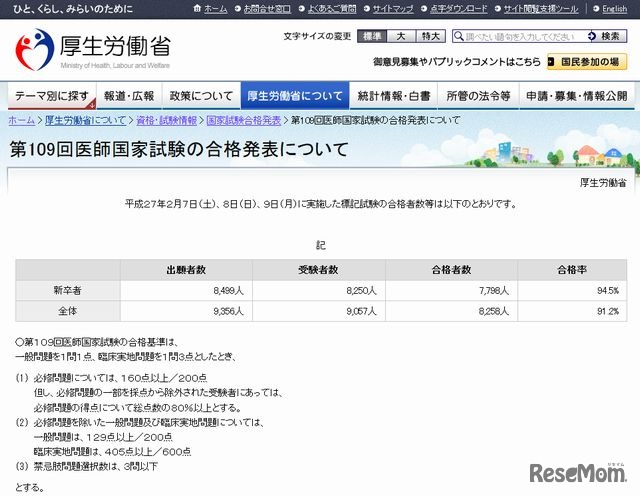
Task: Open the 報道・広報 tab
Action: coord(129,96)
